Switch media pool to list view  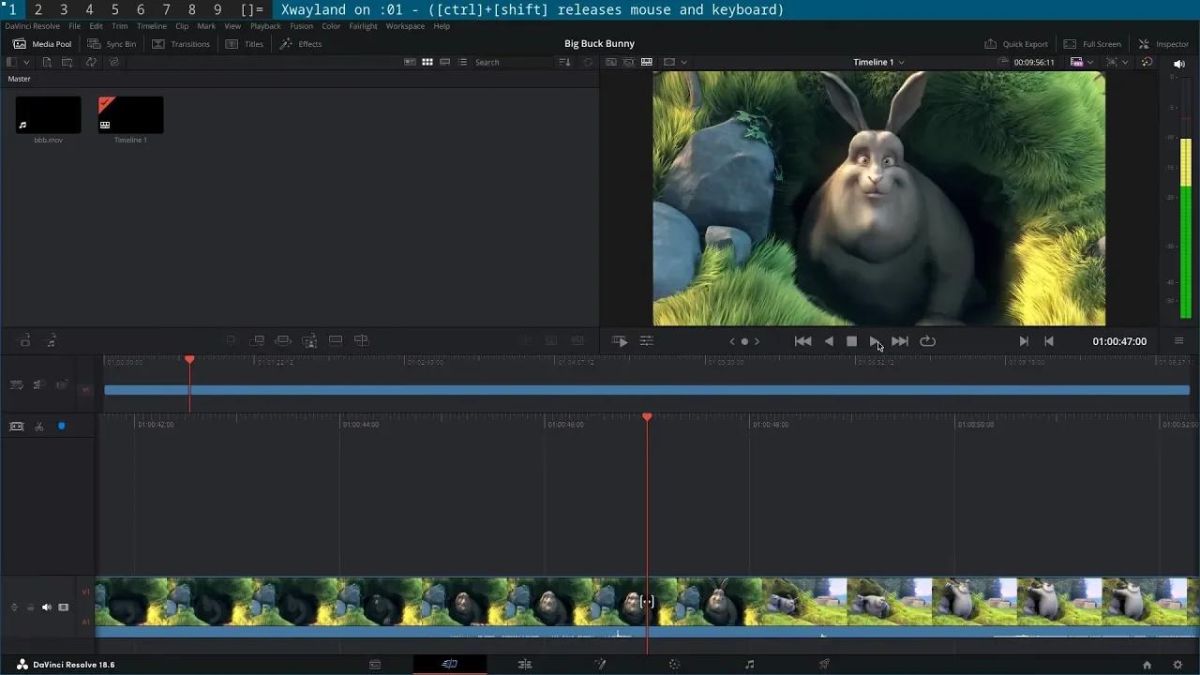[462, 62]
